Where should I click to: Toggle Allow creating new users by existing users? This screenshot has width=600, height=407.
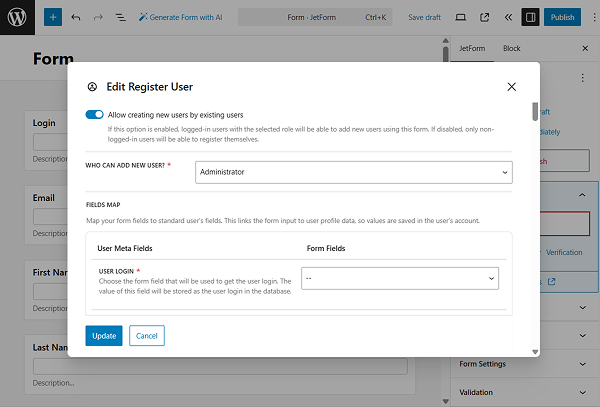click(x=95, y=115)
